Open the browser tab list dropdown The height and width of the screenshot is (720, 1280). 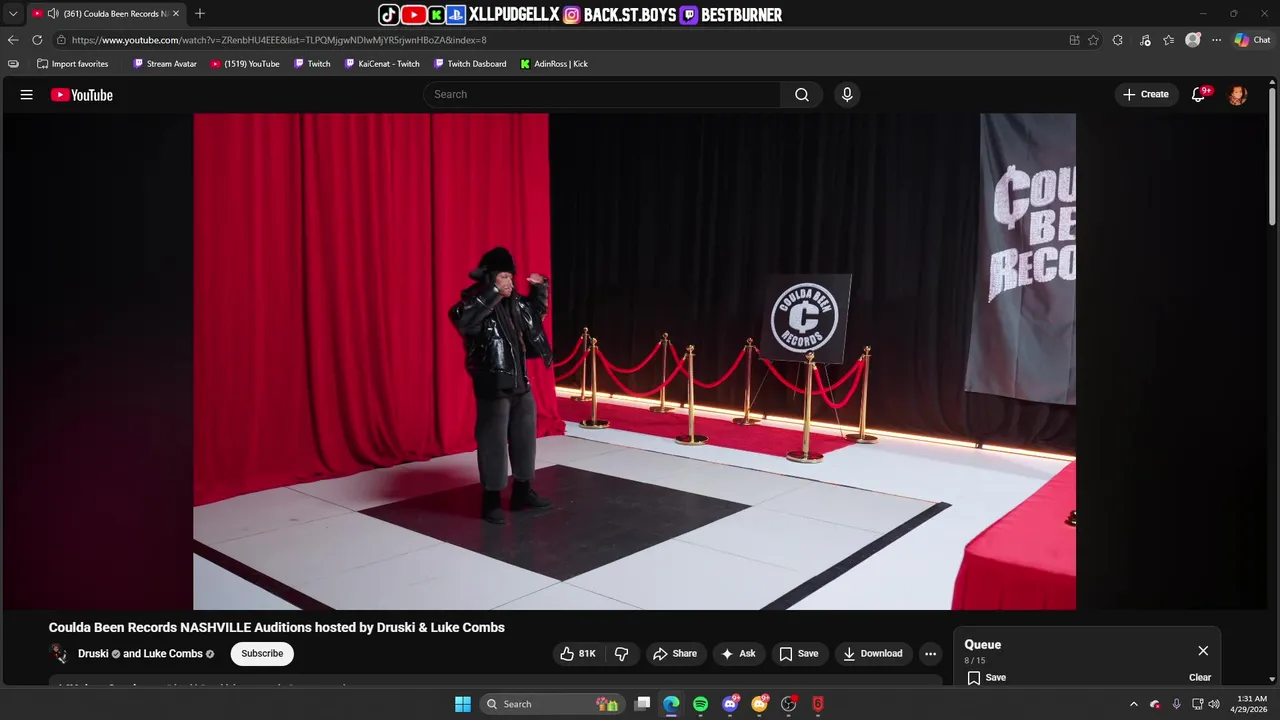13,14
